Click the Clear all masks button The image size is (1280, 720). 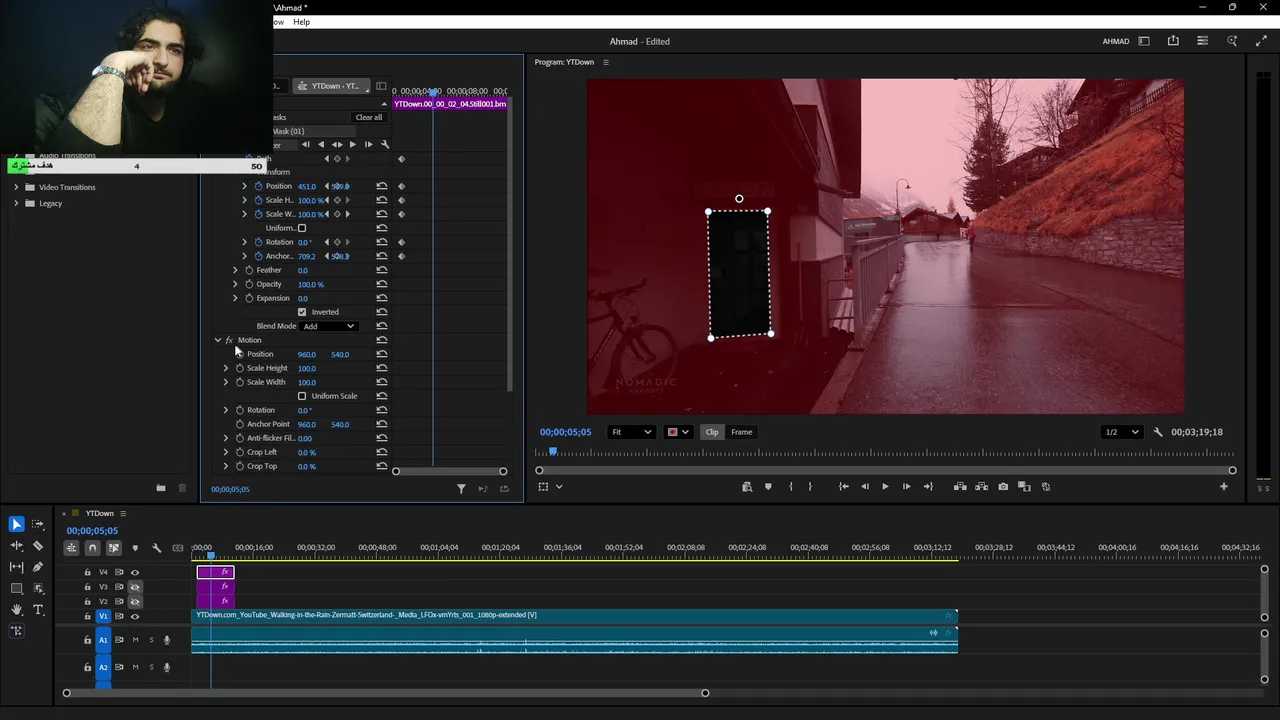point(369,117)
